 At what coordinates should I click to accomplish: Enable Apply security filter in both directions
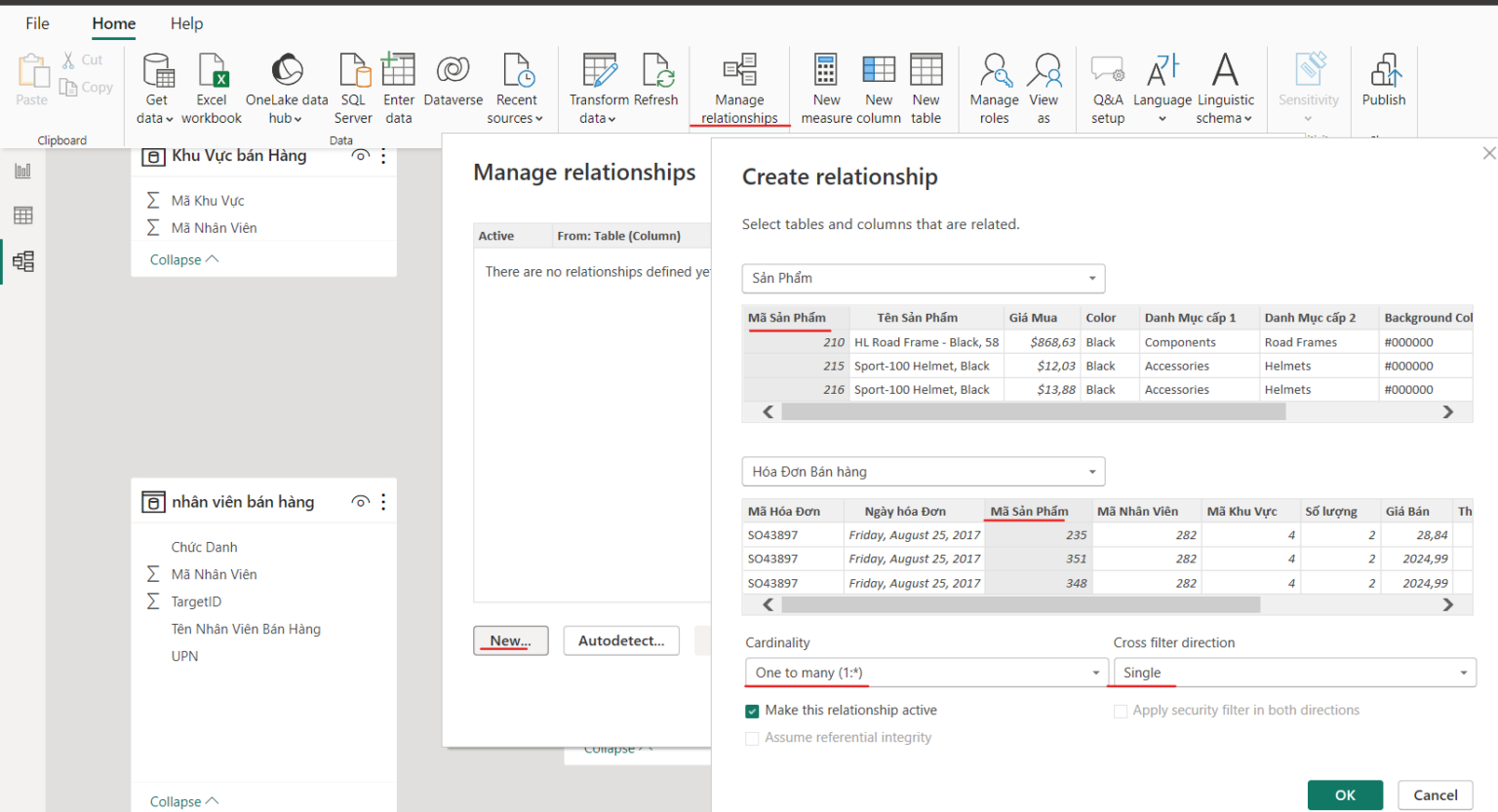(x=1121, y=710)
